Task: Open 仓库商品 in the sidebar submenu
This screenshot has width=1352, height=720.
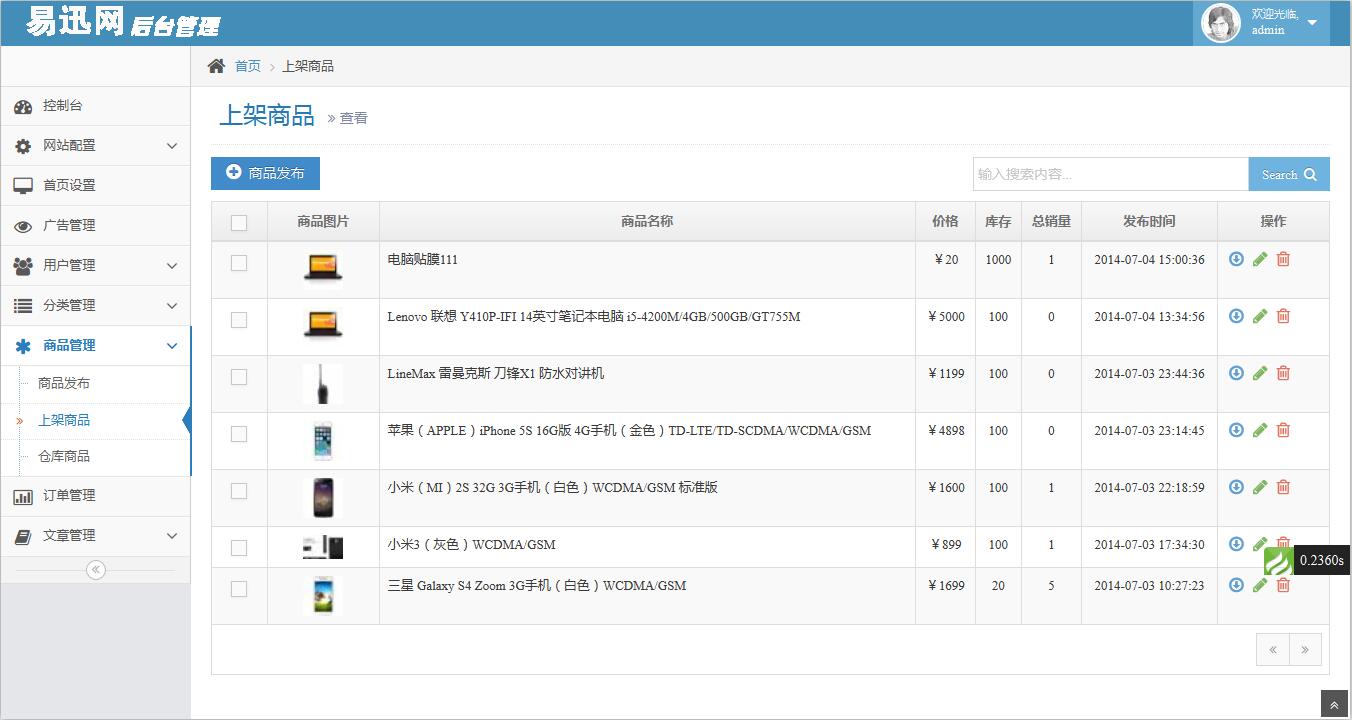Action: click(64, 456)
